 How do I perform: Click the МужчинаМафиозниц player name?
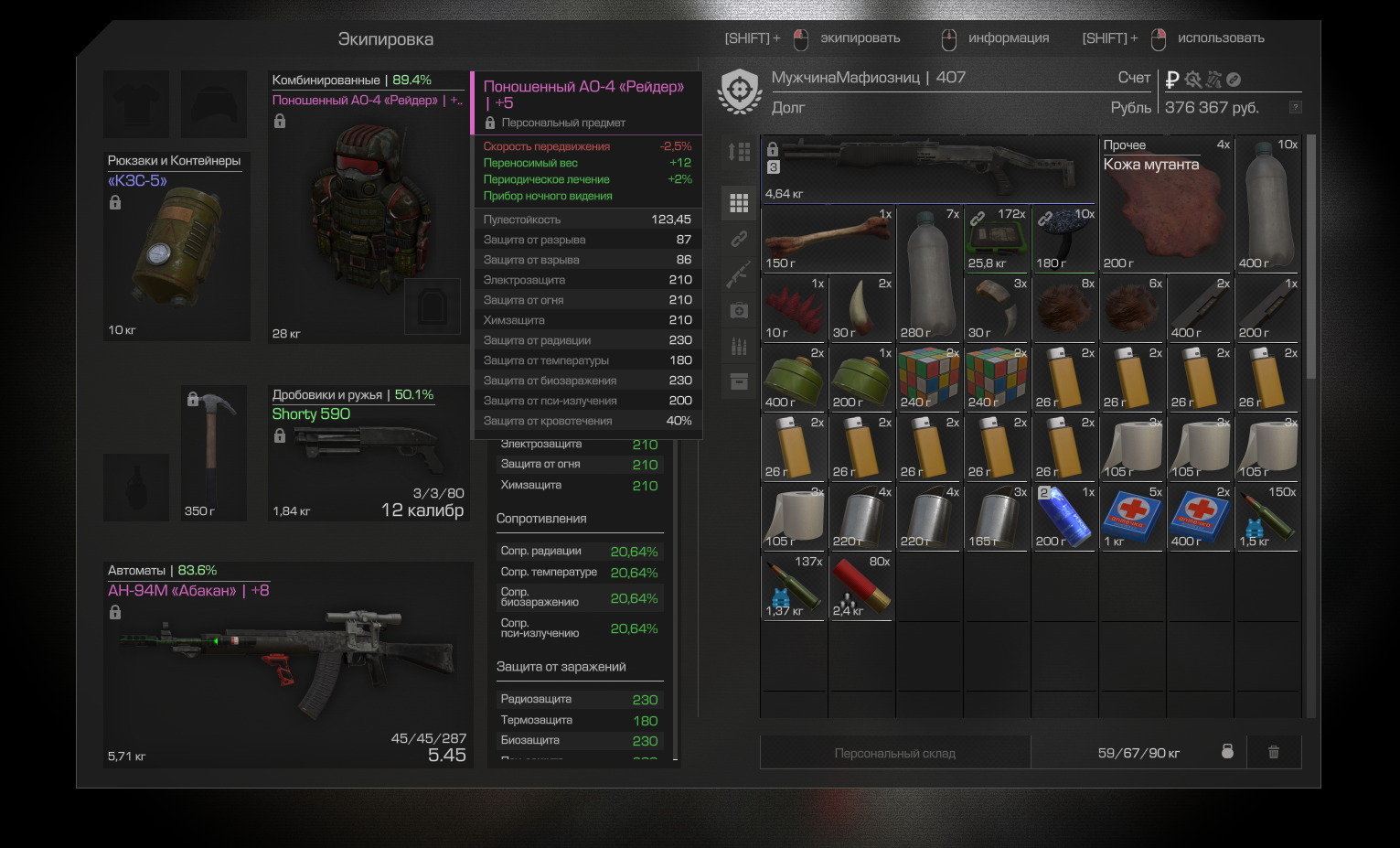coord(846,78)
